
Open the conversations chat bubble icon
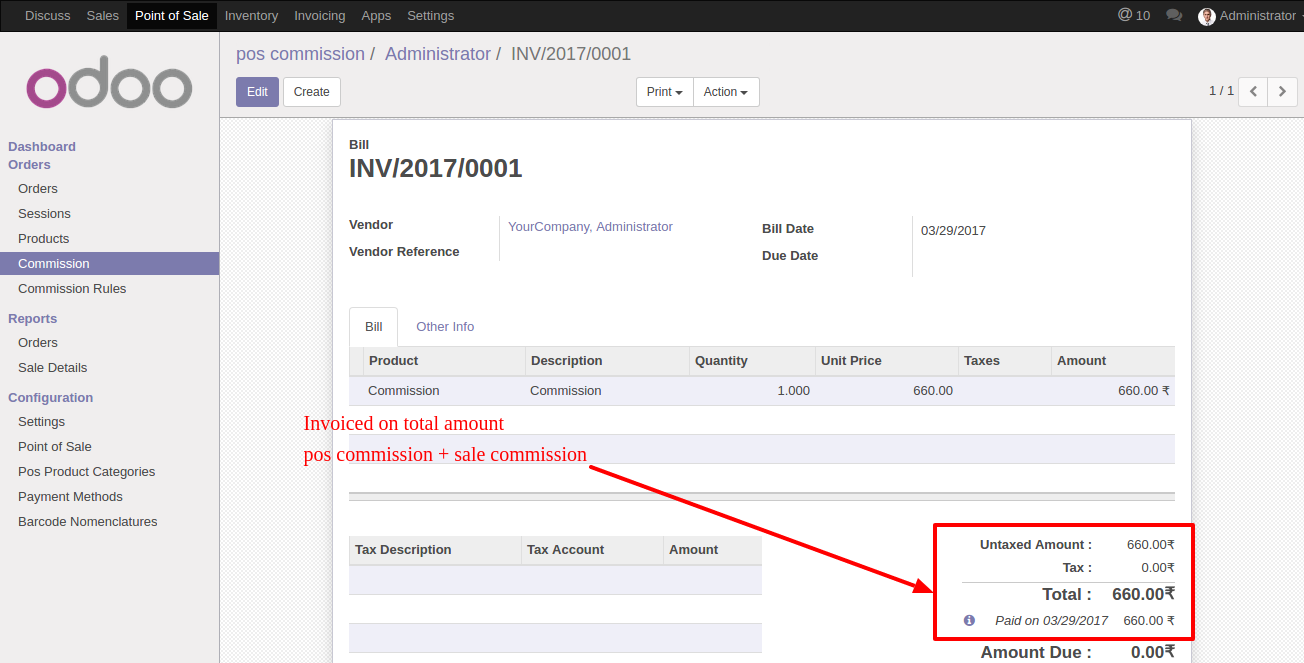point(1174,16)
